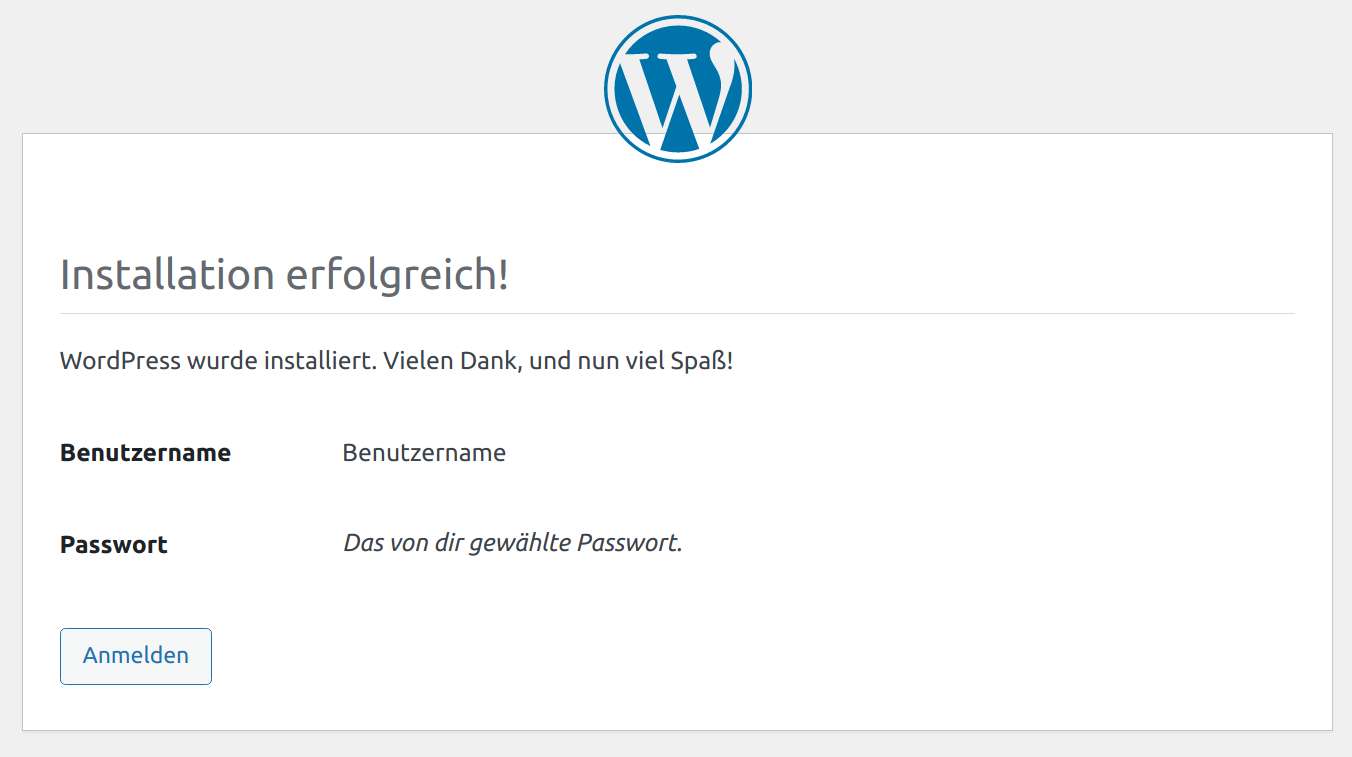
Task: Click the Anmelden login button
Action: pyautogui.click(x=136, y=656)
